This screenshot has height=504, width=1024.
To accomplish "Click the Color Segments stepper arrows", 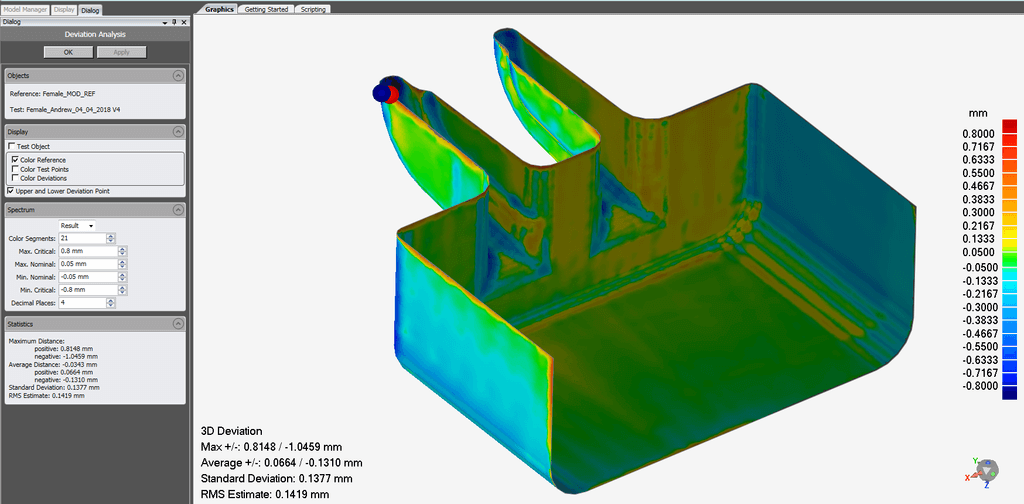I will click(x=111, y=238).
